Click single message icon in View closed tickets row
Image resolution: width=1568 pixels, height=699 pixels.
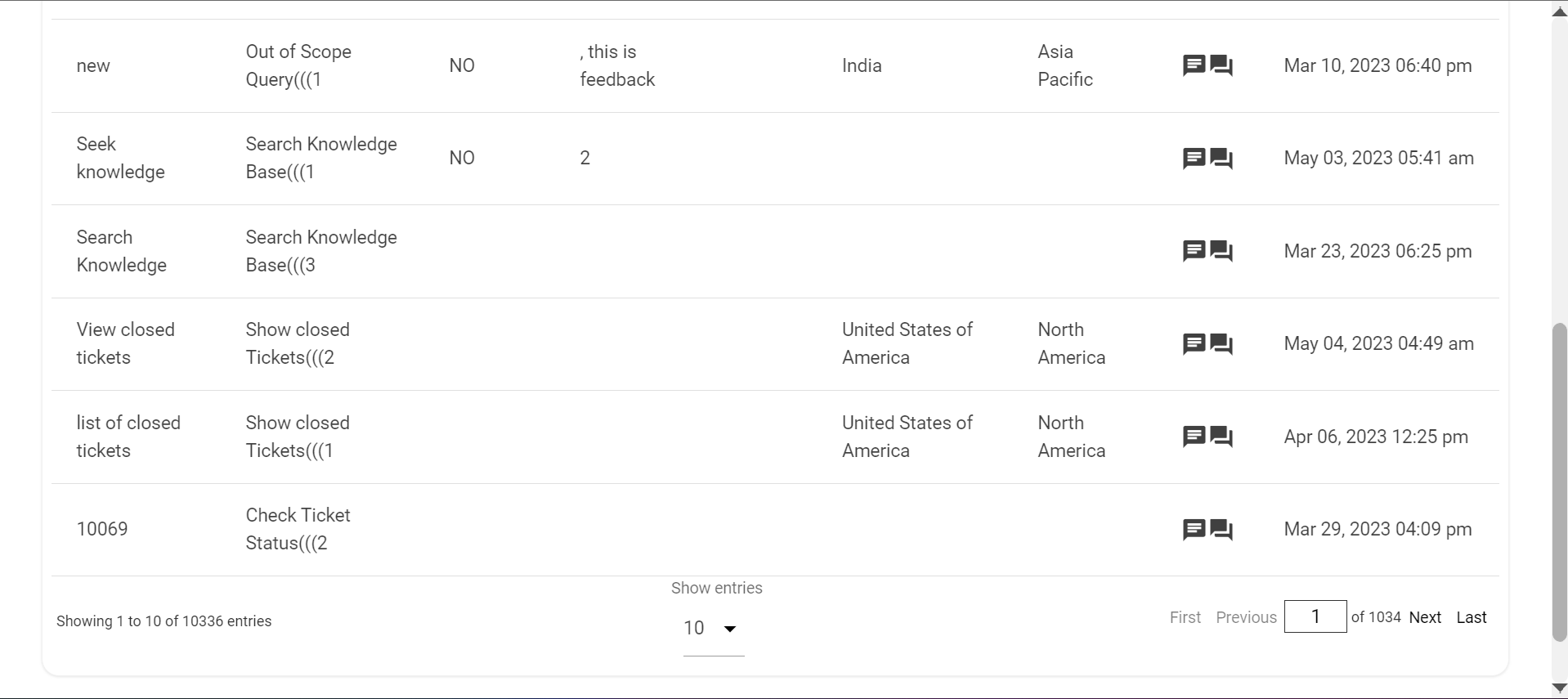click(x=1194, y=343)
